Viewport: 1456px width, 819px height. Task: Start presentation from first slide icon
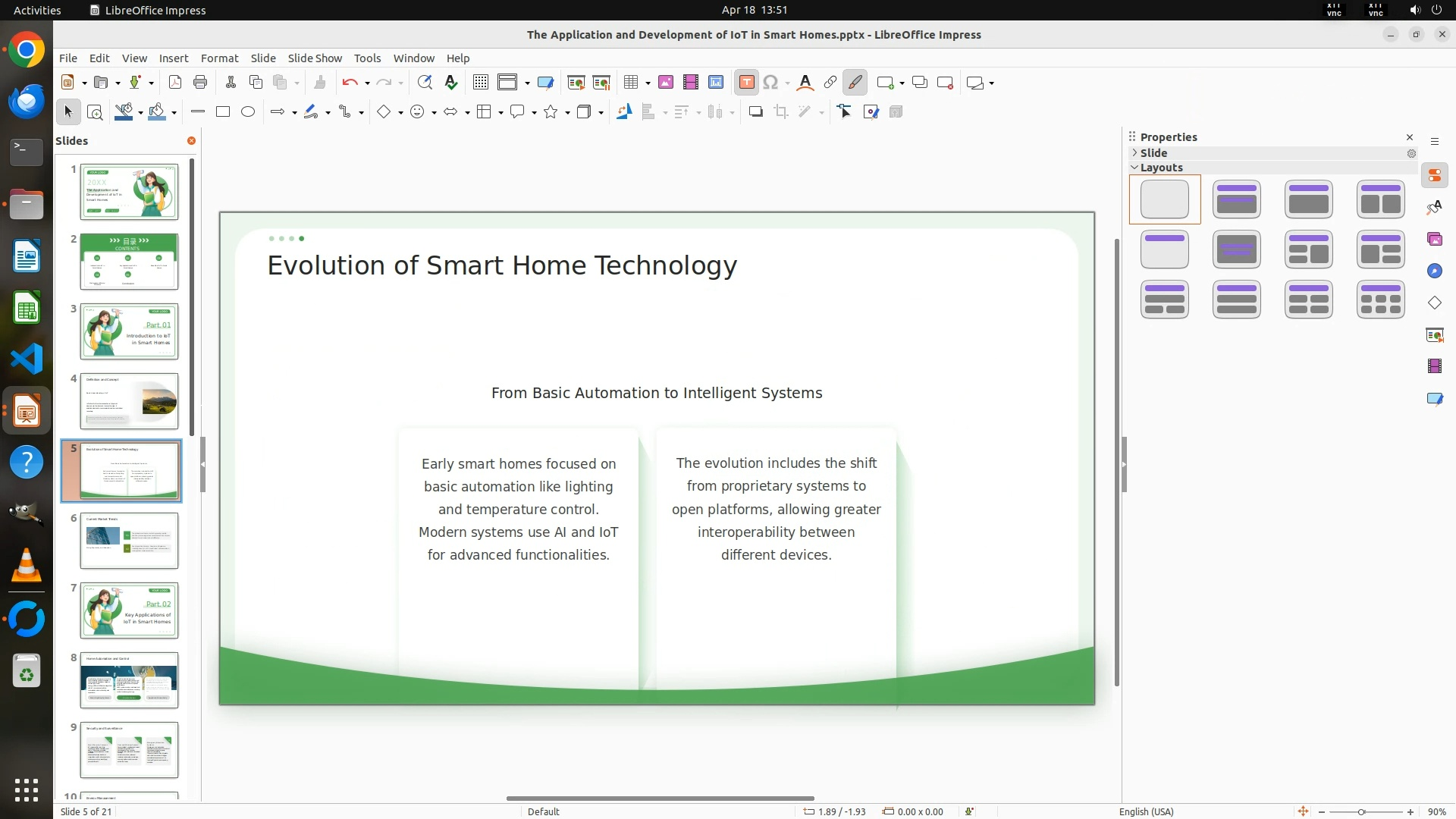click(576, 83)
